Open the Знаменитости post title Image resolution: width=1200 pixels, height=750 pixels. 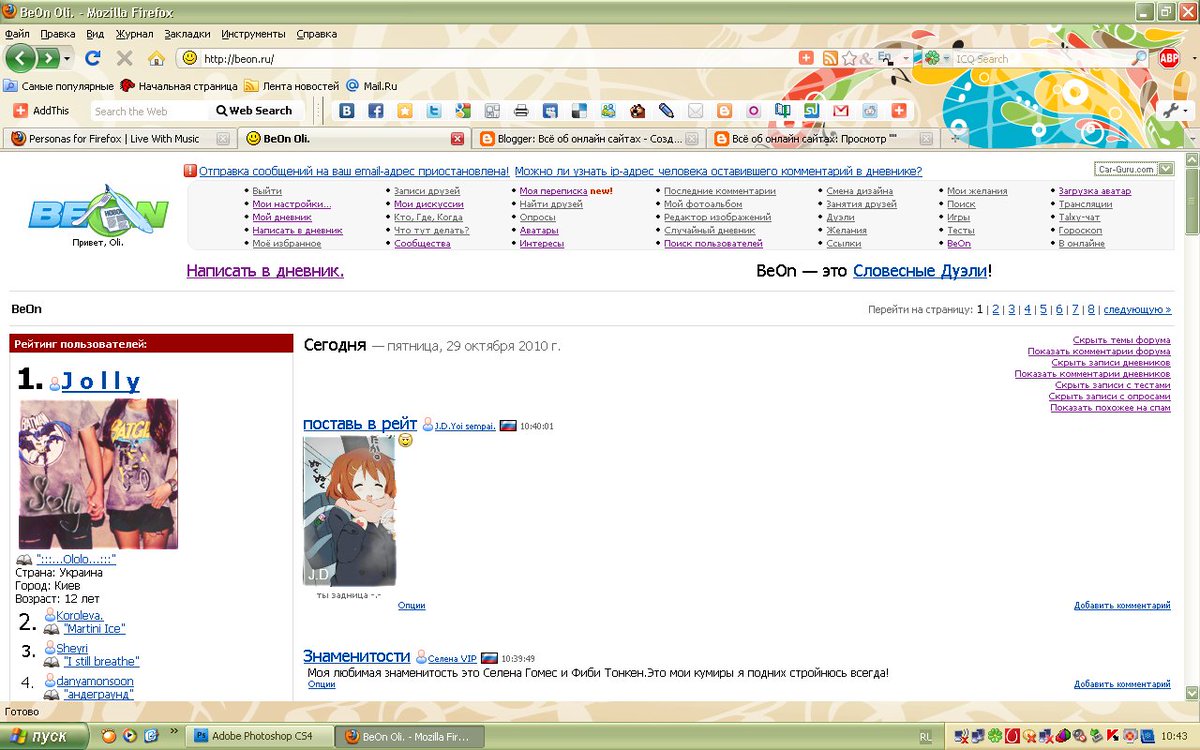357,656
